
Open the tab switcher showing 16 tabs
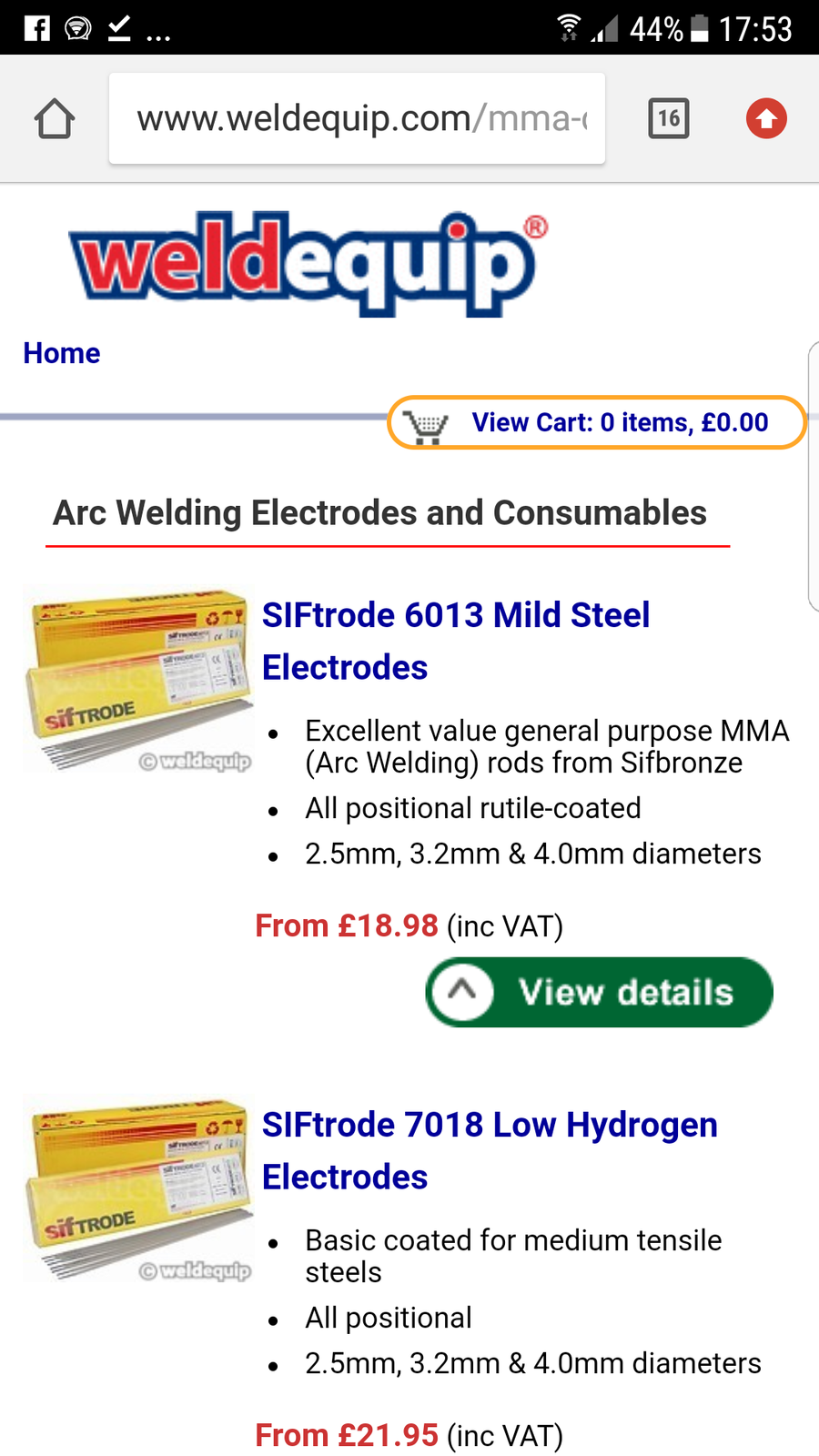click(x=669, y=118)
